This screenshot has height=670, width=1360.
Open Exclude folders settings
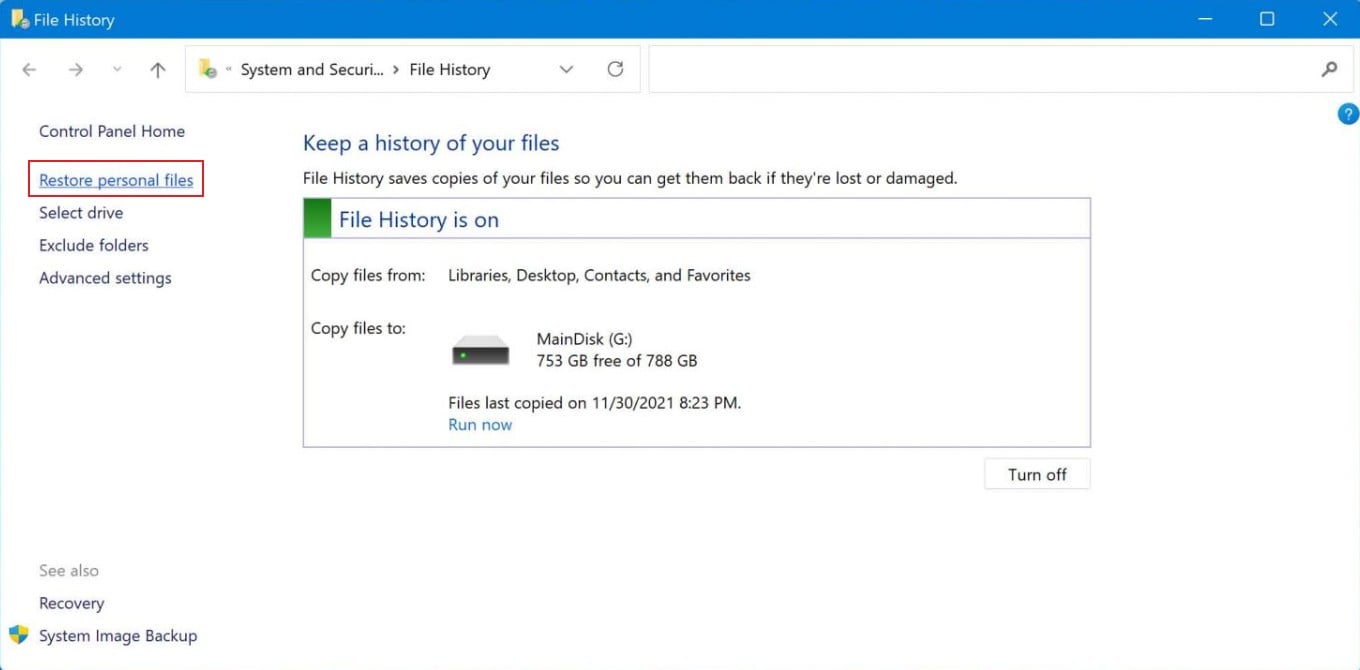94,246
